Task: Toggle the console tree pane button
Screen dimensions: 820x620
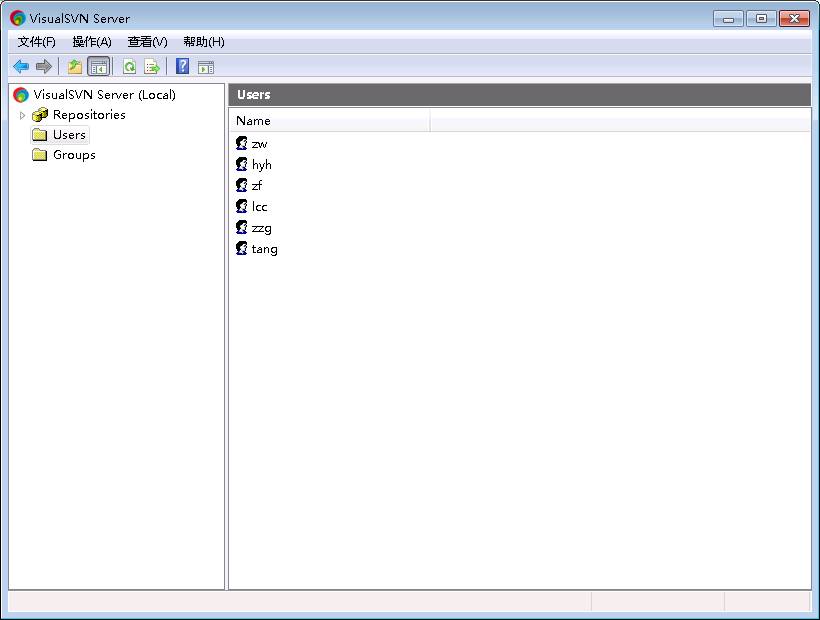Action: tap(98, 66)
